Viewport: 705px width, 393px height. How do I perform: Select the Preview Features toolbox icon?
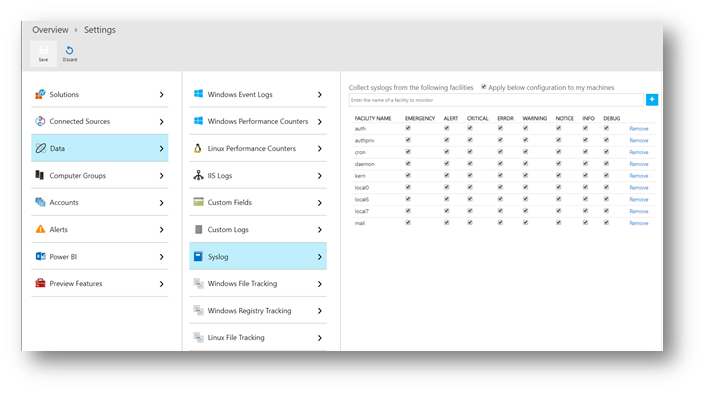pos(40,283)
